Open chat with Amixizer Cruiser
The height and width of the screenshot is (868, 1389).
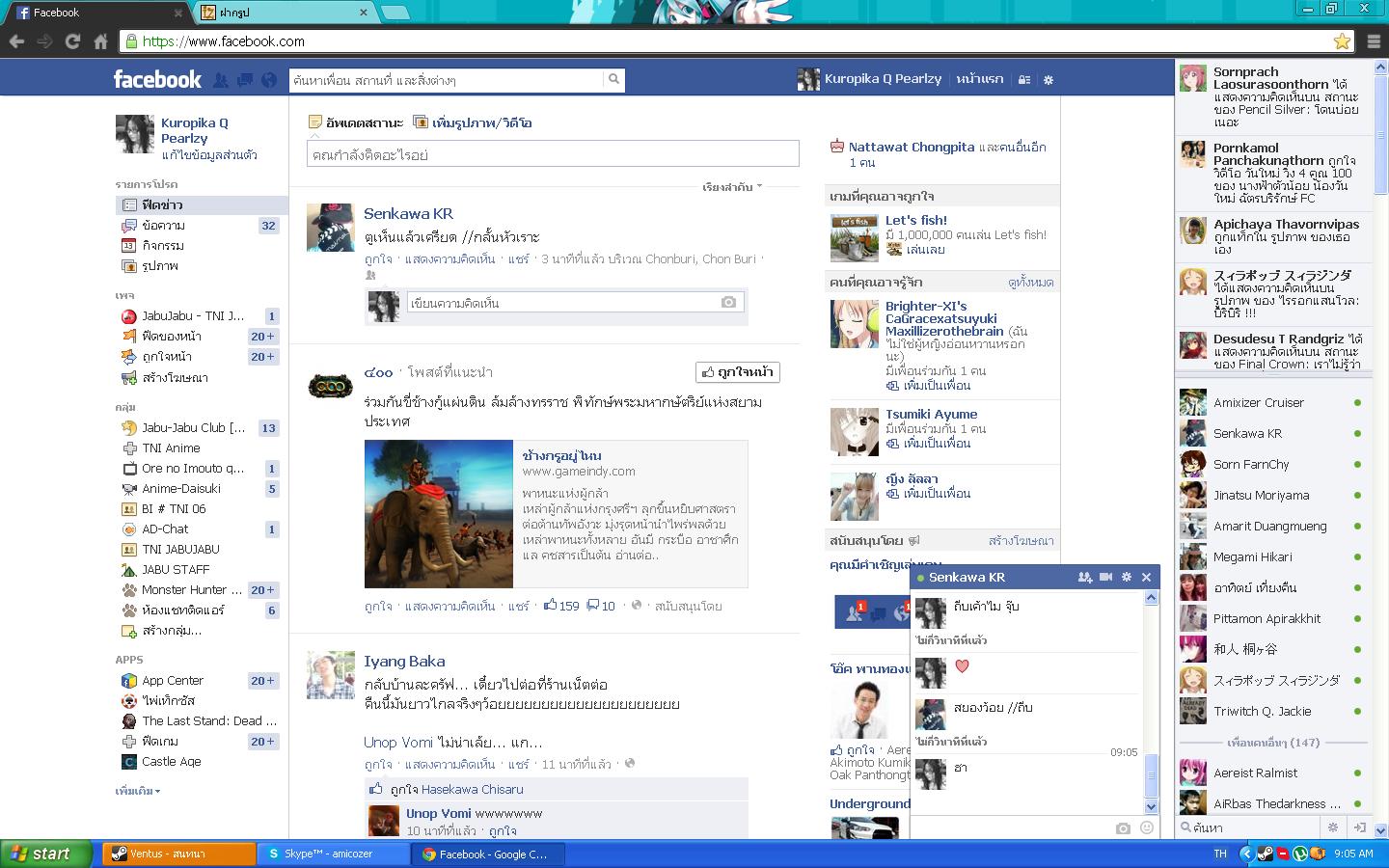1272,402
